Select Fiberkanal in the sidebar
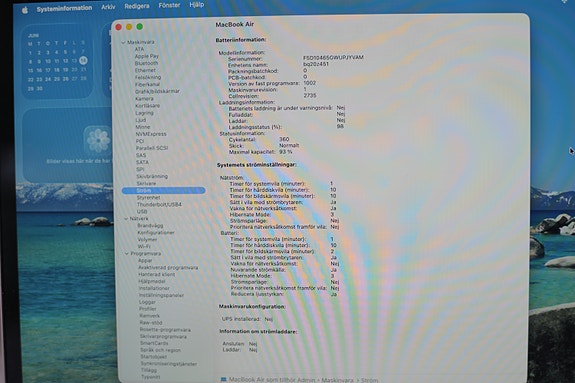The width and height of the screenshot is (575, 383). point(147,84)
